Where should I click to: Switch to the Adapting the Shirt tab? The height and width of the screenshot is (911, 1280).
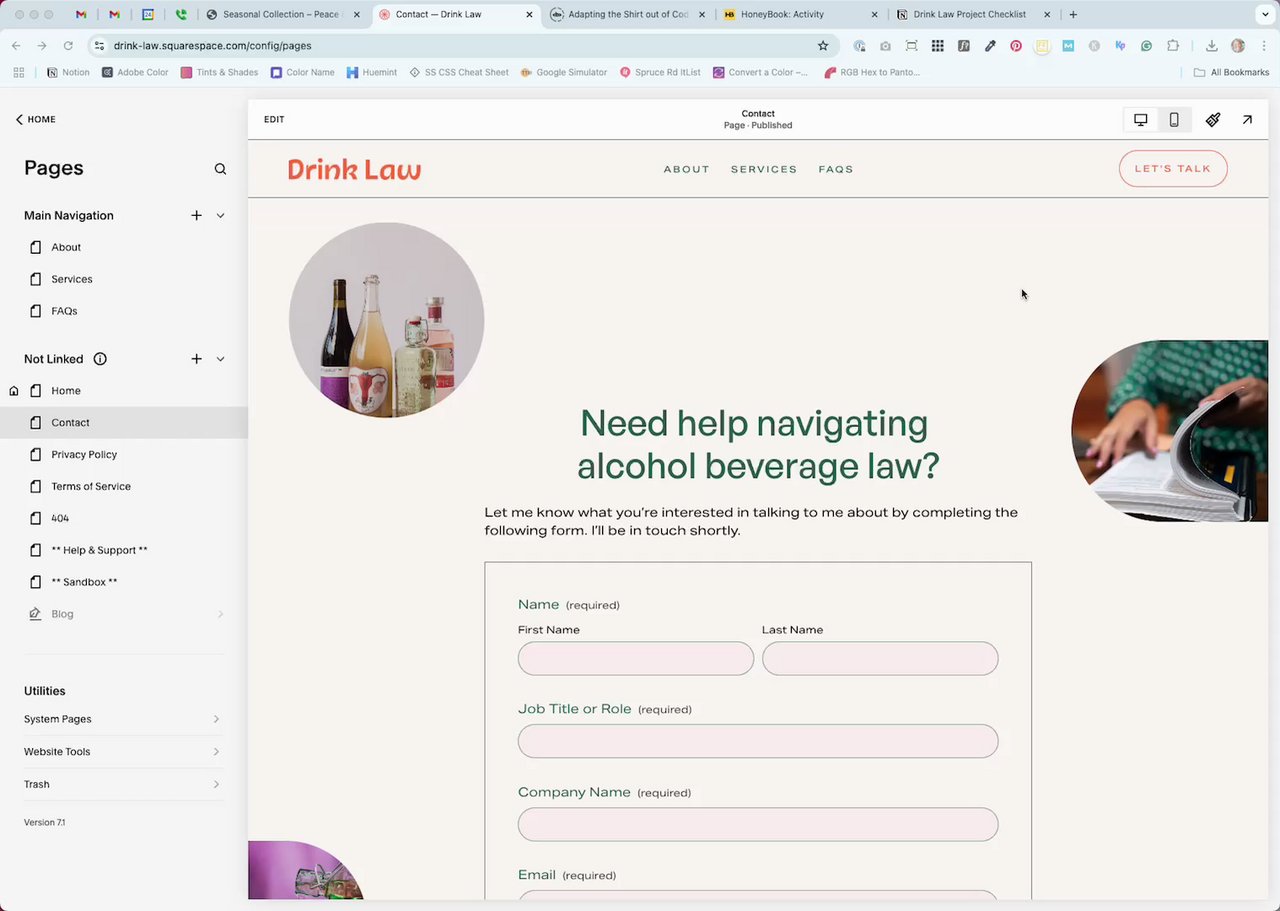628,15
